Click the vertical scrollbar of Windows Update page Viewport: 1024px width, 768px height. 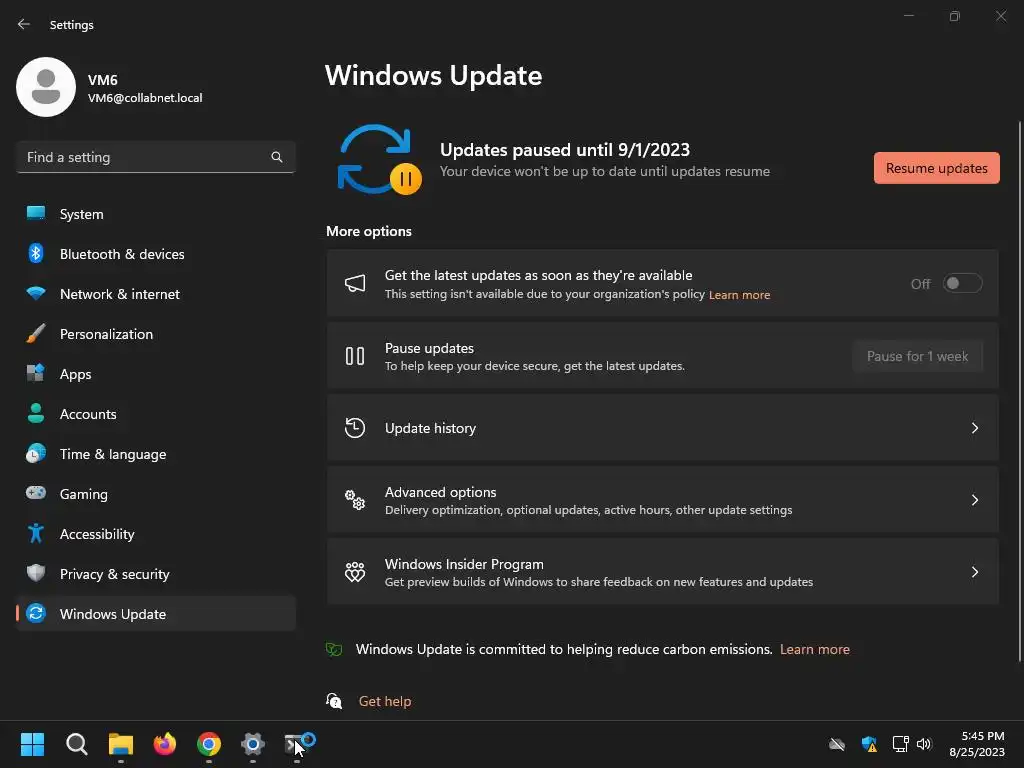point(1019,391)
